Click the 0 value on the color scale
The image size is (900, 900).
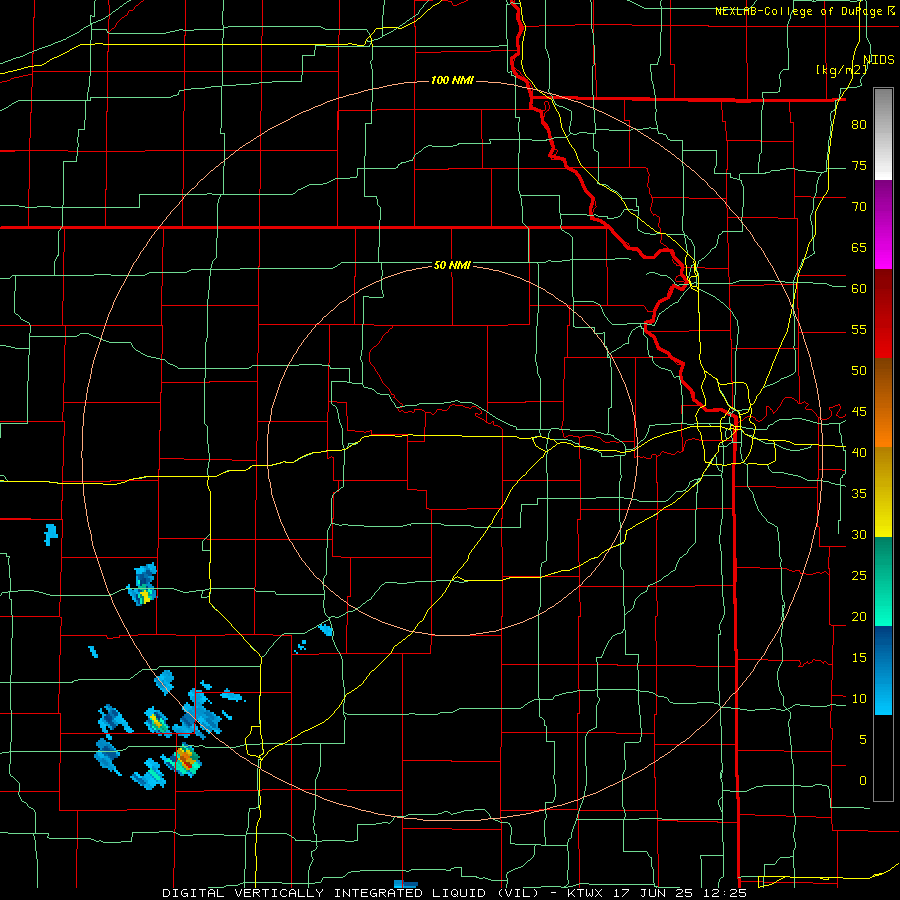tap(863, 781)
